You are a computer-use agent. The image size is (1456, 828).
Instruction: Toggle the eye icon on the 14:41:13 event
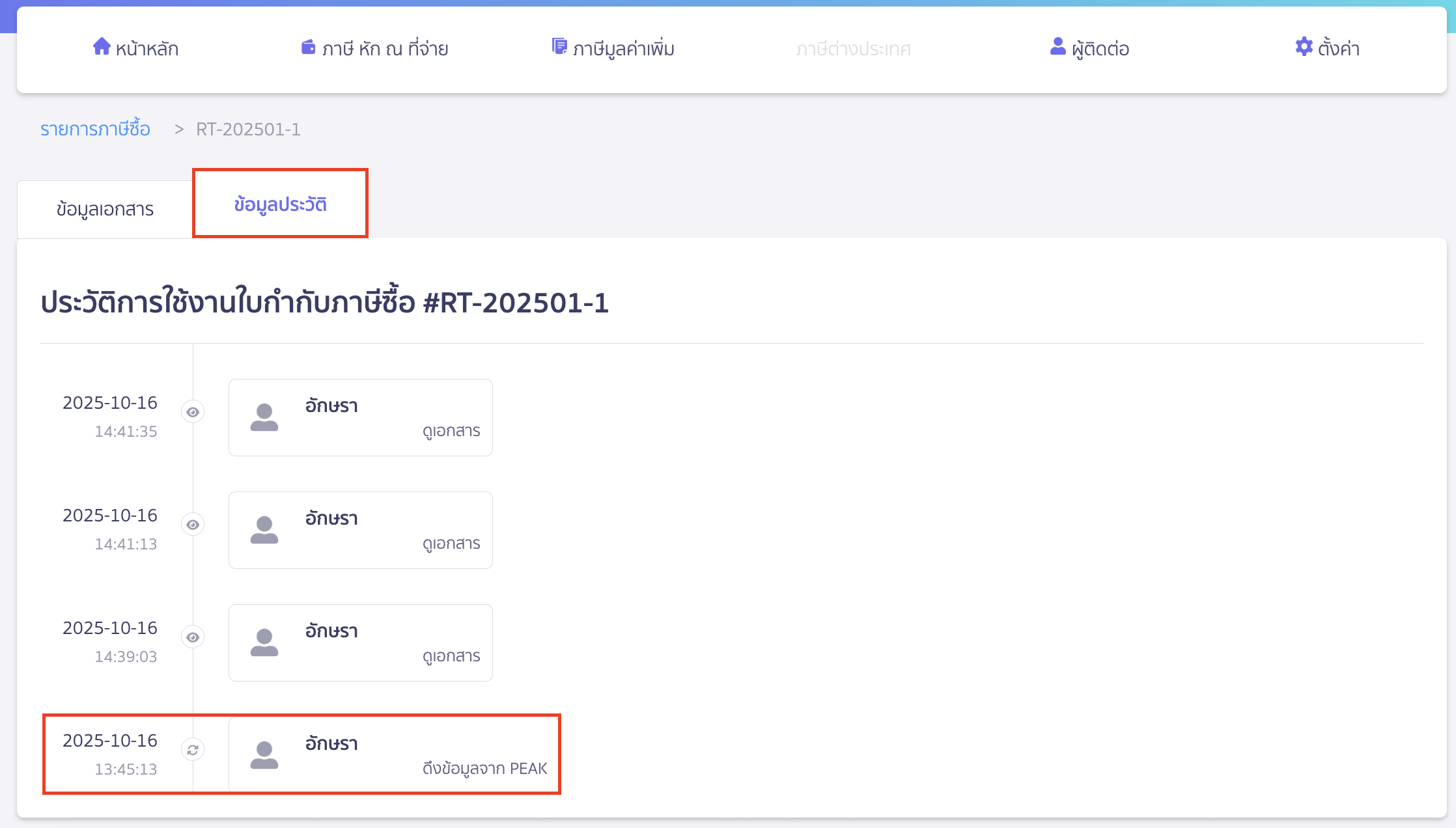pyautogui.click(x=192, y=524)
